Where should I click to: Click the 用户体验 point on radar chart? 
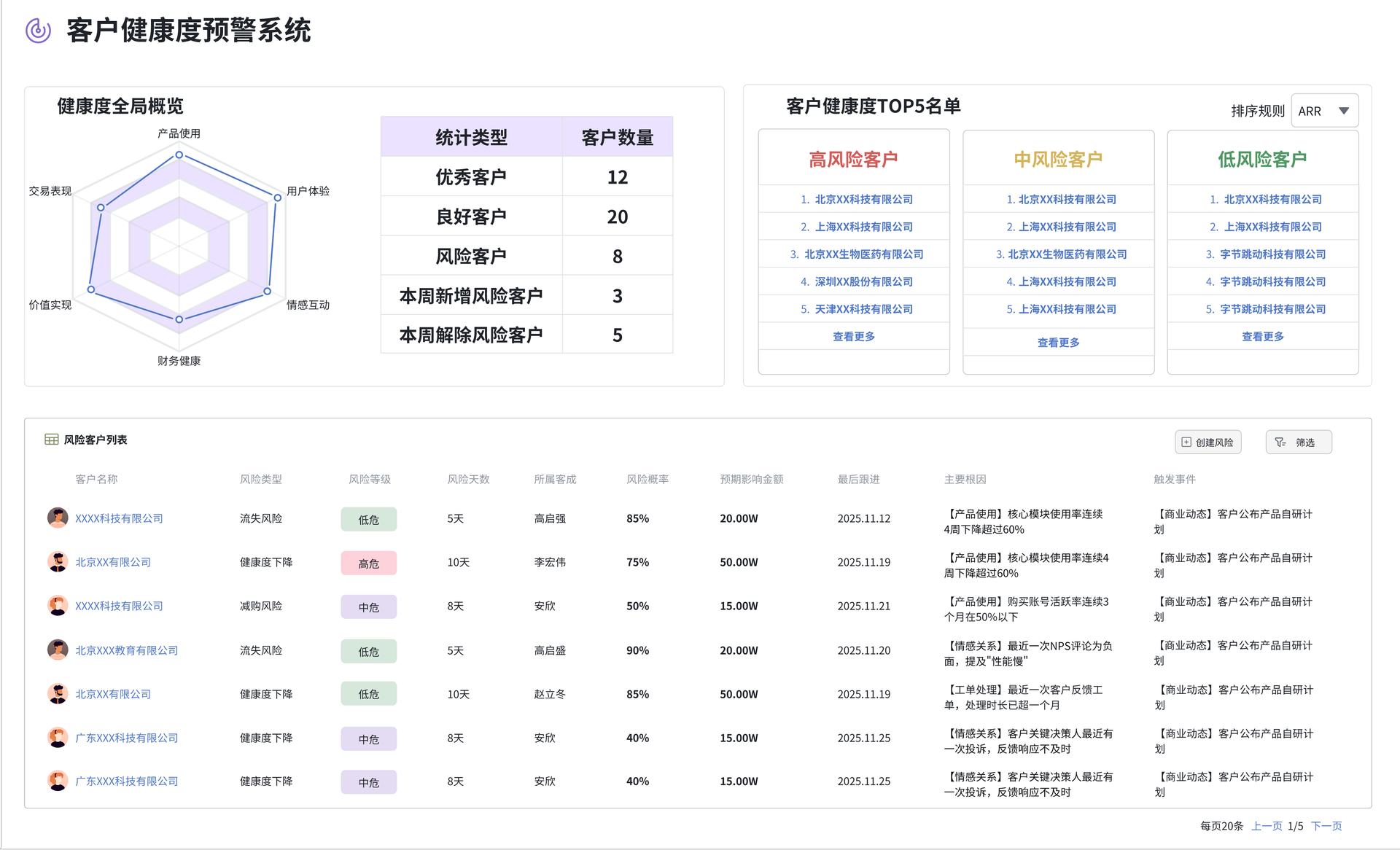[278, 198]
